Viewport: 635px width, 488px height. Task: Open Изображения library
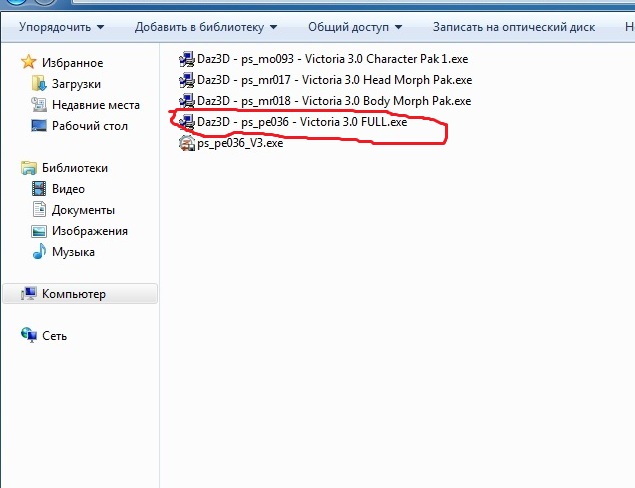89,231
